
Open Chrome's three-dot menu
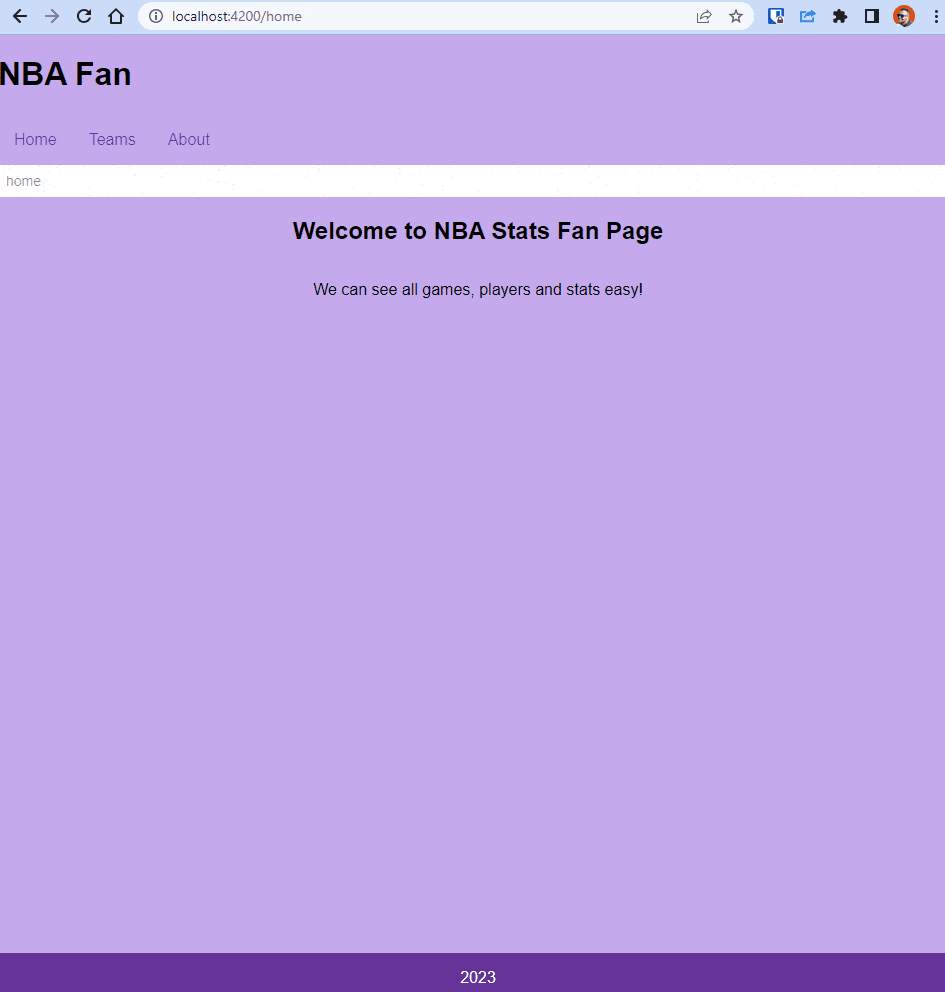[935, 16]
